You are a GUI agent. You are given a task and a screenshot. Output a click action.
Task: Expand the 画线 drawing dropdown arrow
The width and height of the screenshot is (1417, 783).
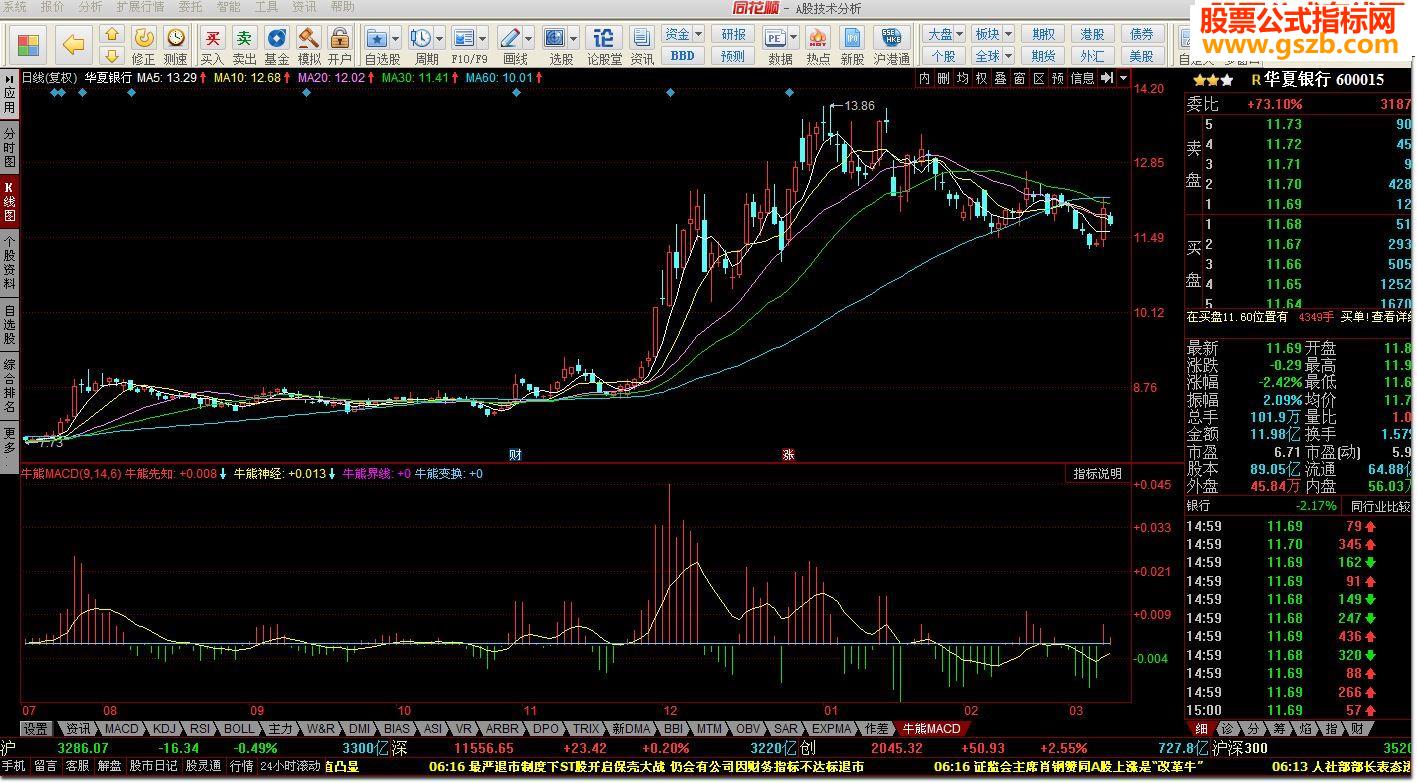click(530, 39)
